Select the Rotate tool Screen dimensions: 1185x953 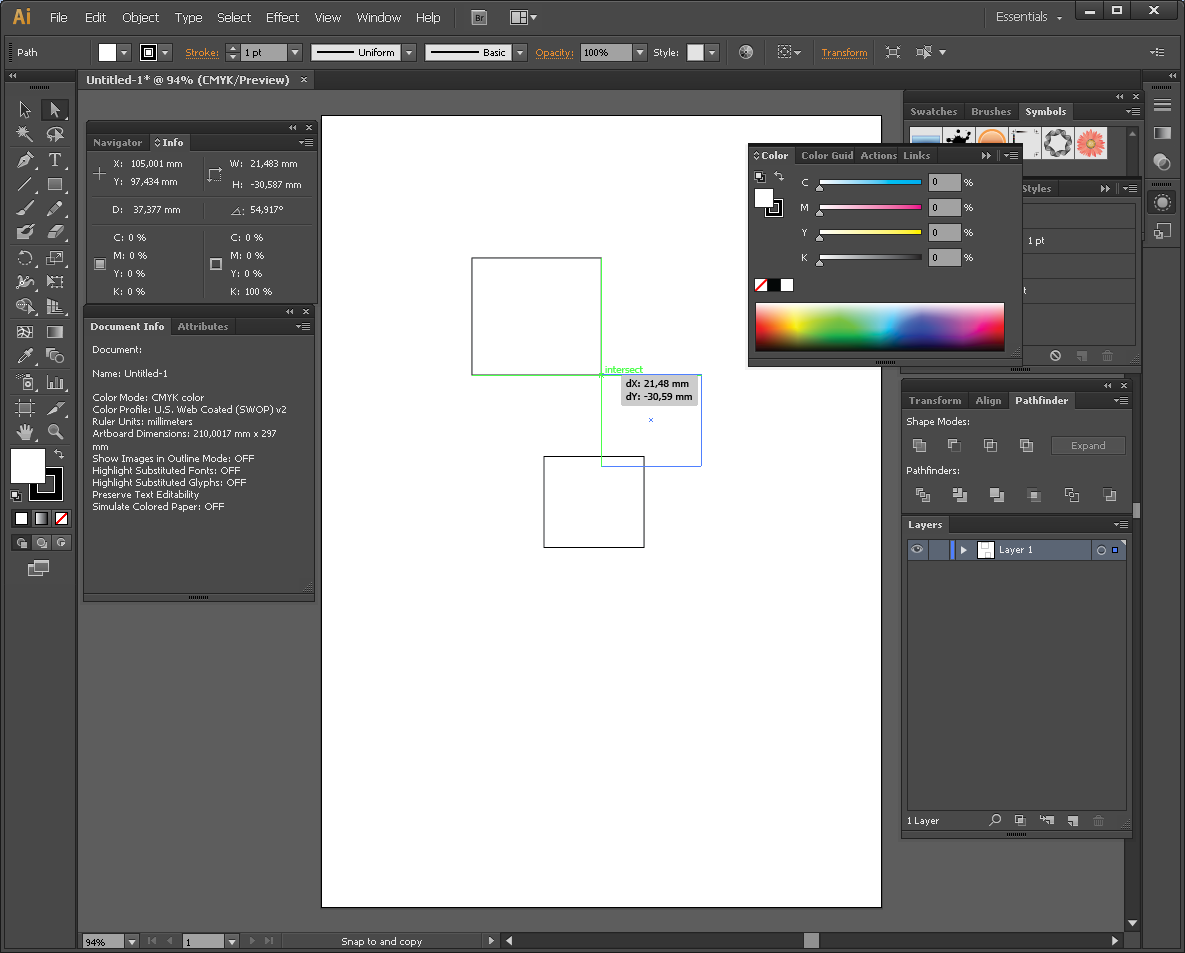pyautogui.click(x=25, y=258)
